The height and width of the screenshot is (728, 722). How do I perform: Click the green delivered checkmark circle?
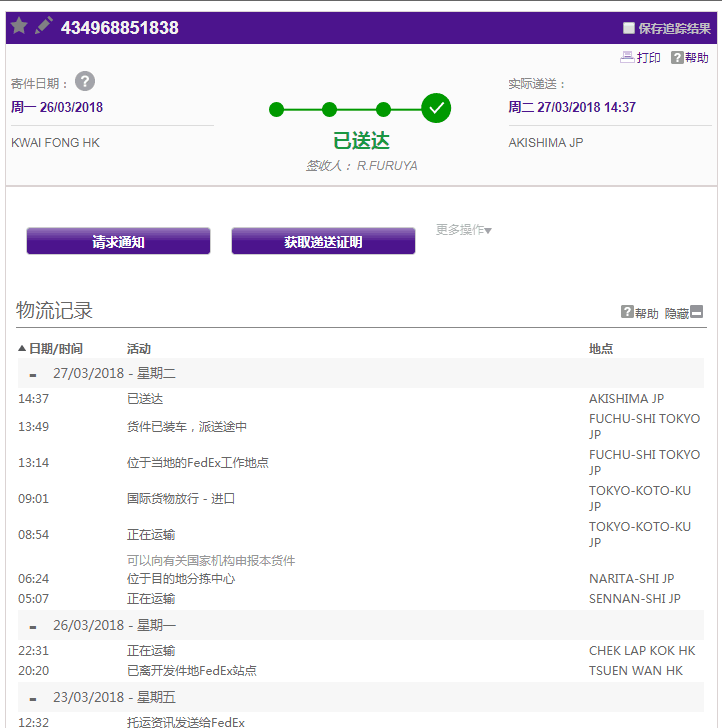pyautogui.click(x=436, y=108)
